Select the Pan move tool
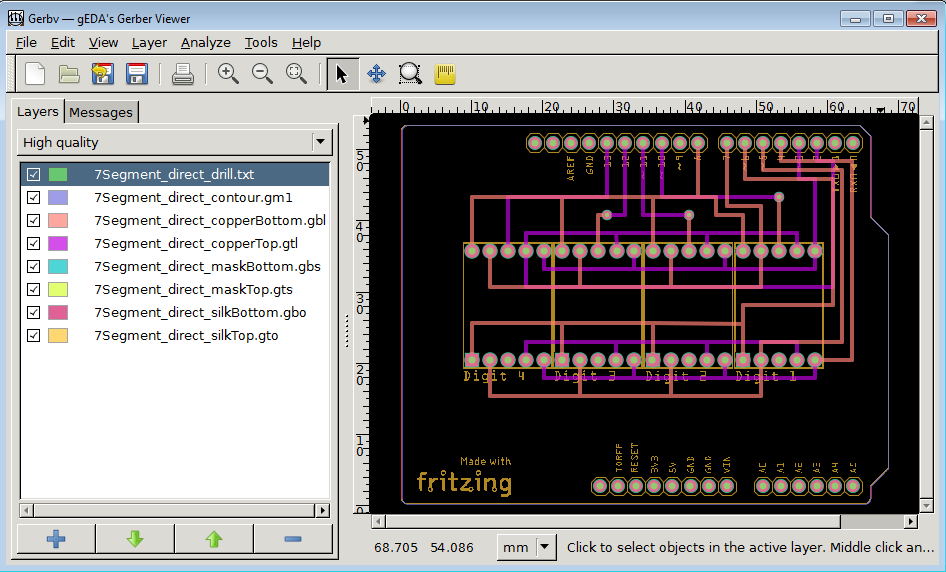This screenshot has height=572, width=946. tap(376, 74)
